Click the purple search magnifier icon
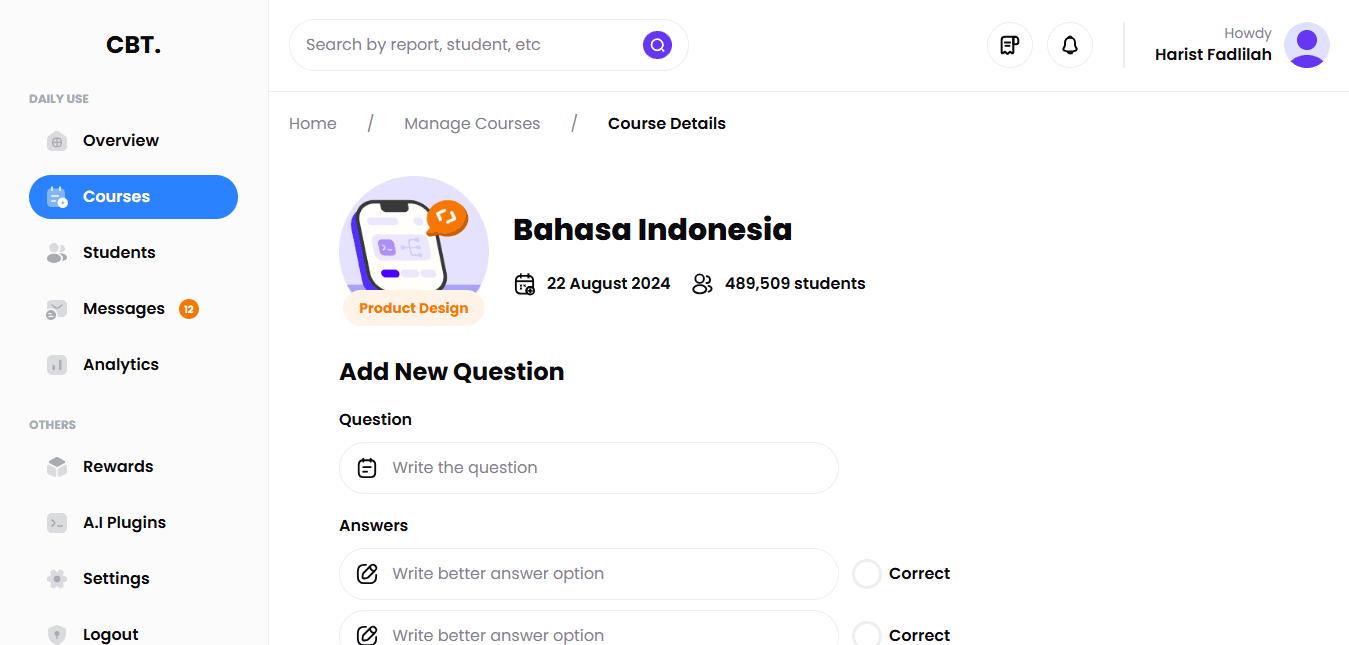1349x645 pixels. pos(657,45)
